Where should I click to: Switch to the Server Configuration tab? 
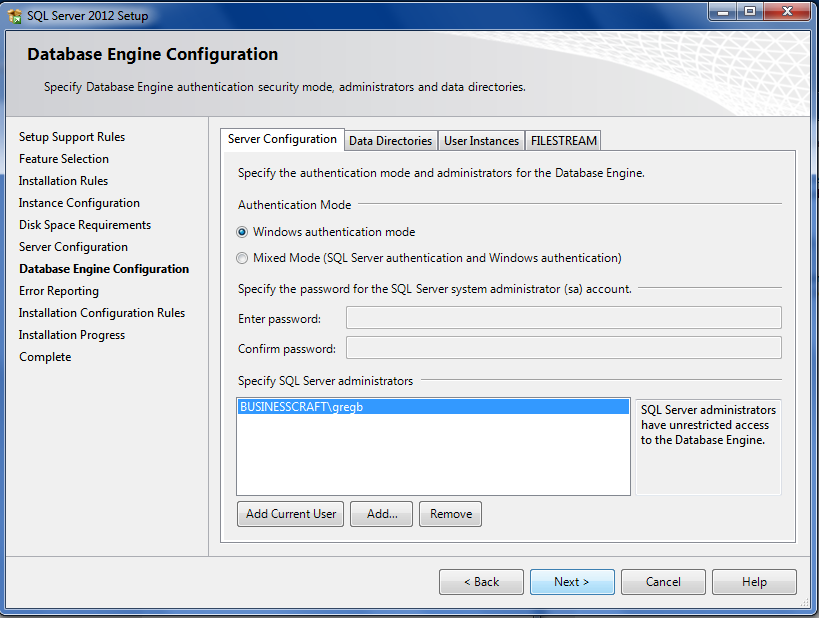tap(282, 139)
